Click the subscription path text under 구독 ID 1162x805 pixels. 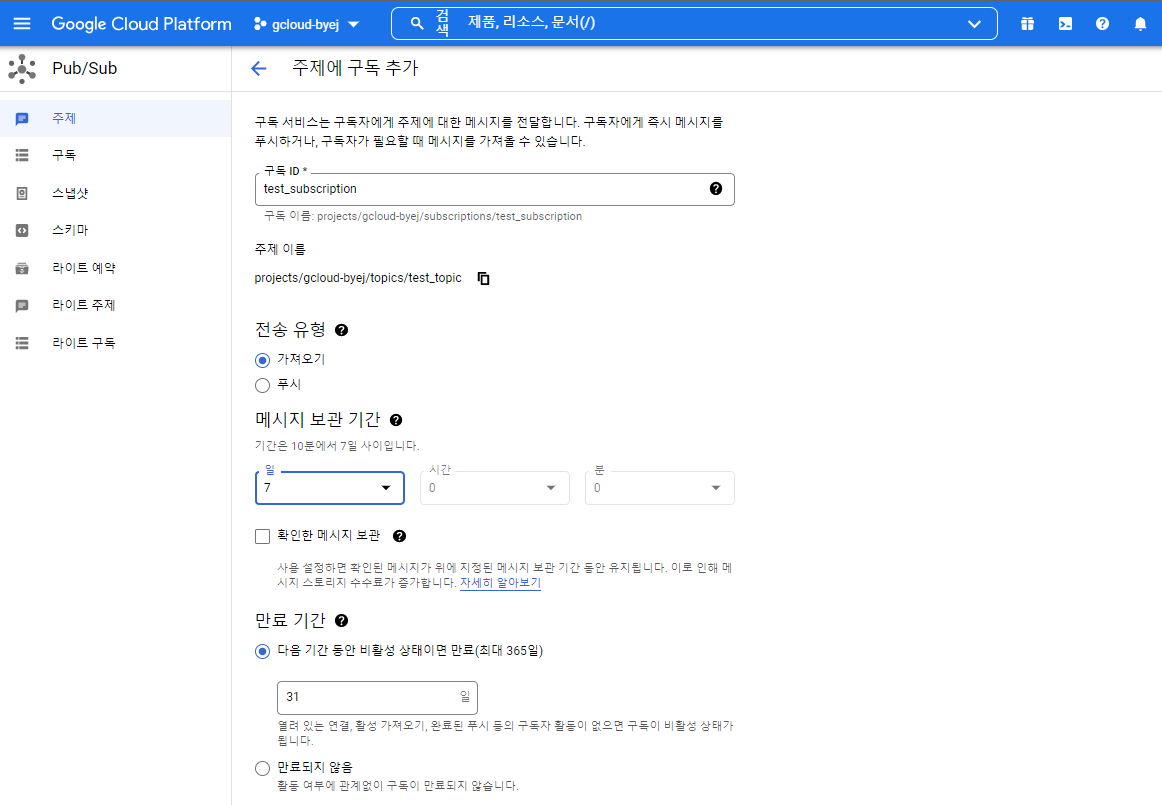[423, 216]
